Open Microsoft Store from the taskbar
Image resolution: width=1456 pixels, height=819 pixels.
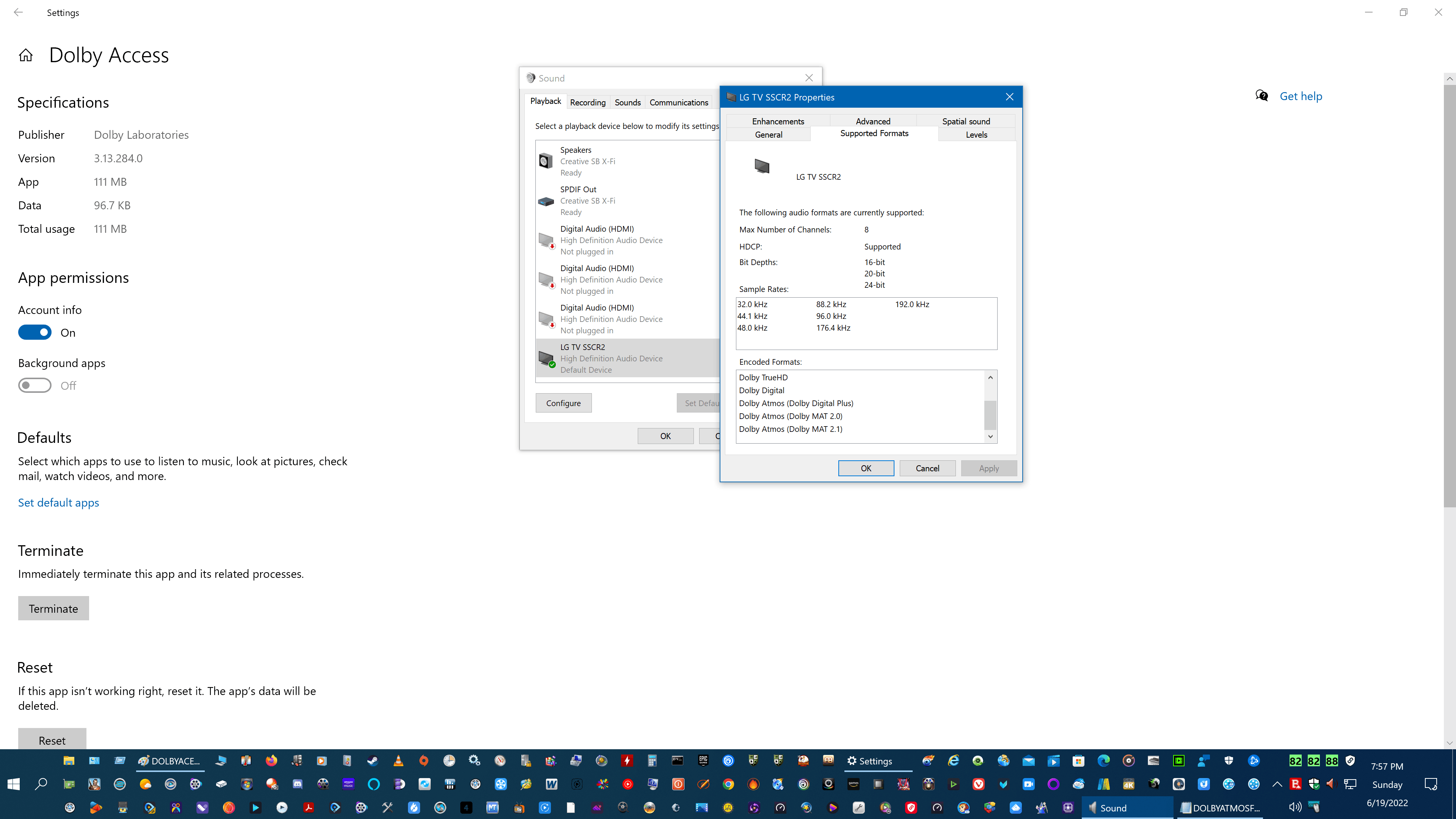(x=1078, y=761)
